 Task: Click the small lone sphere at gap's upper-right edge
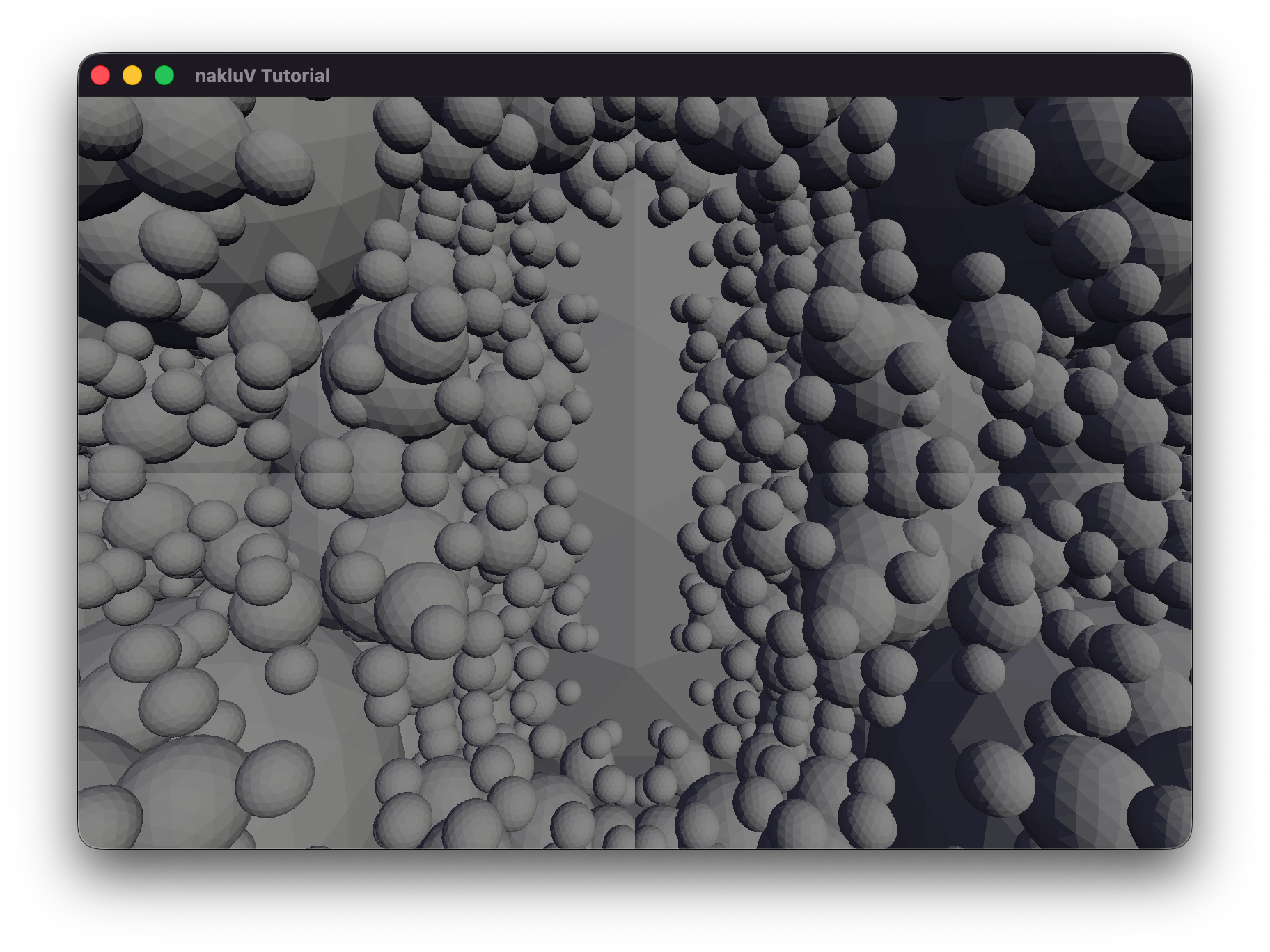point(700,253)
